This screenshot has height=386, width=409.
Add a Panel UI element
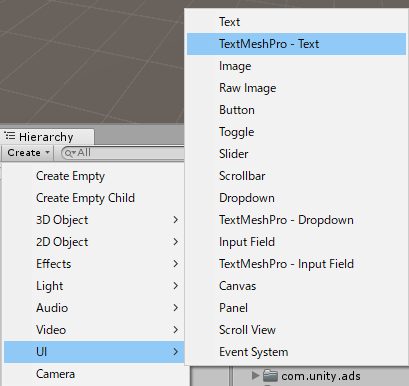(x=296, y=308)
